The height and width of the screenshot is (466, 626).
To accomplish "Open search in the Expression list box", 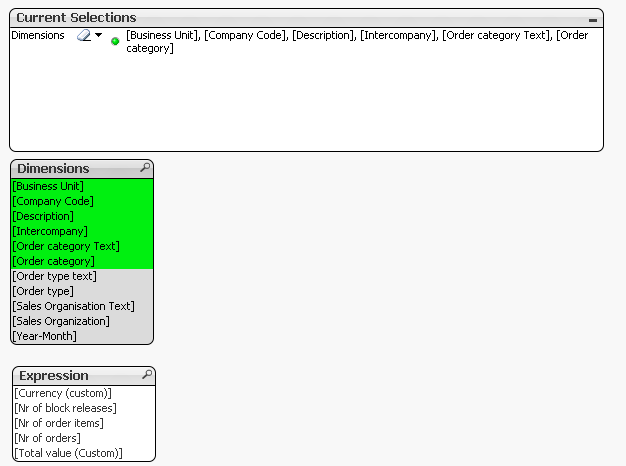I will (147, 374).
